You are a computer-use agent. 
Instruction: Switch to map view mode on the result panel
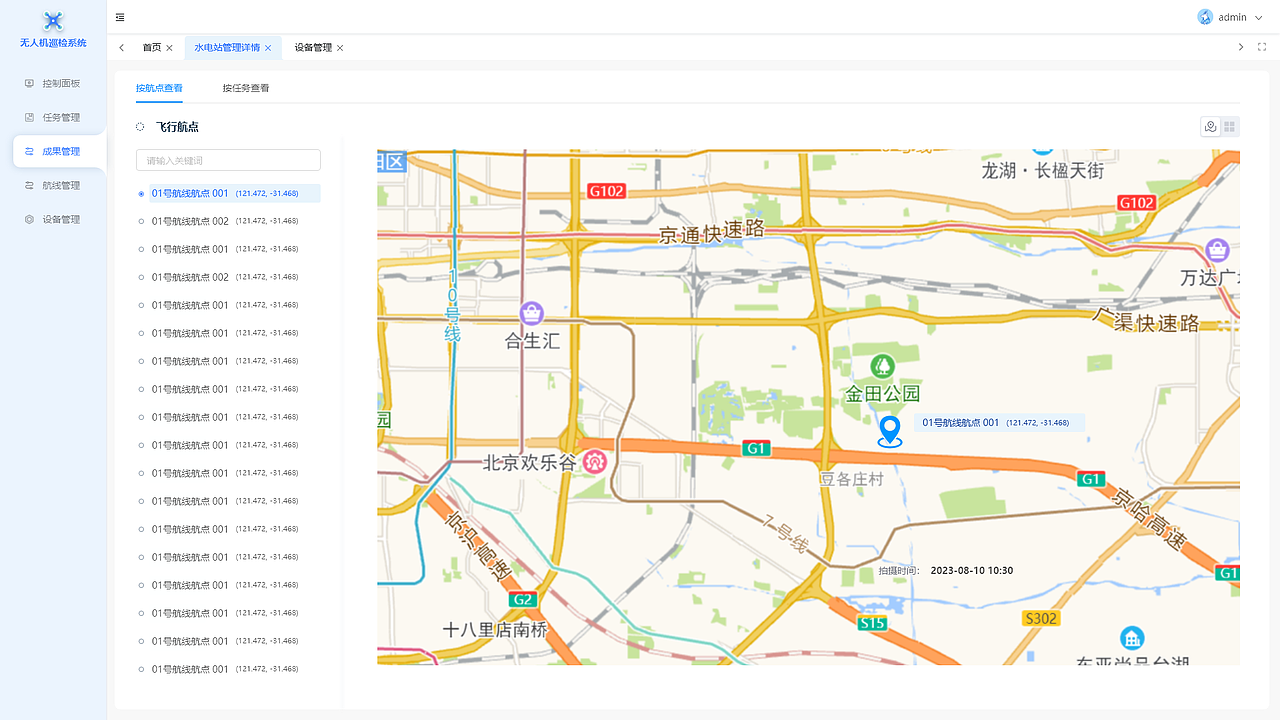(1210, 126)
